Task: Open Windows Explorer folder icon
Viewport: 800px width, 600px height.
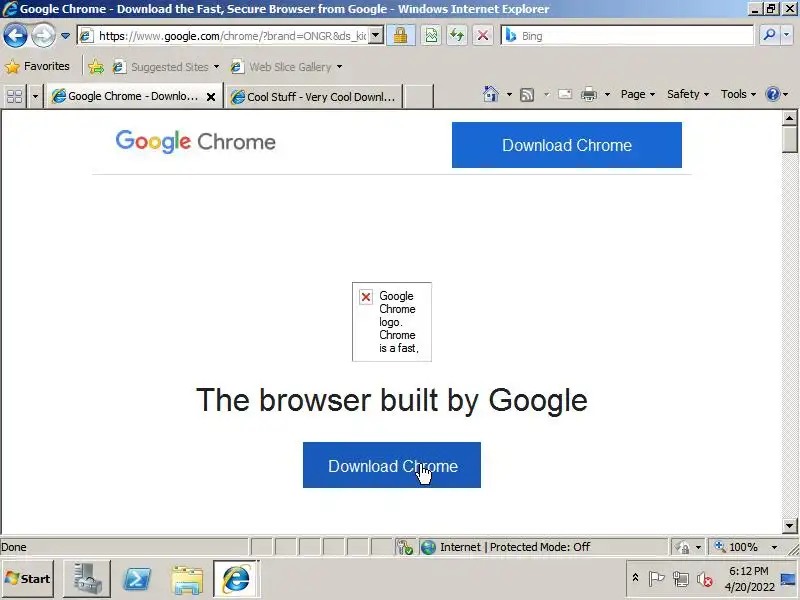Action: [187, 579]
